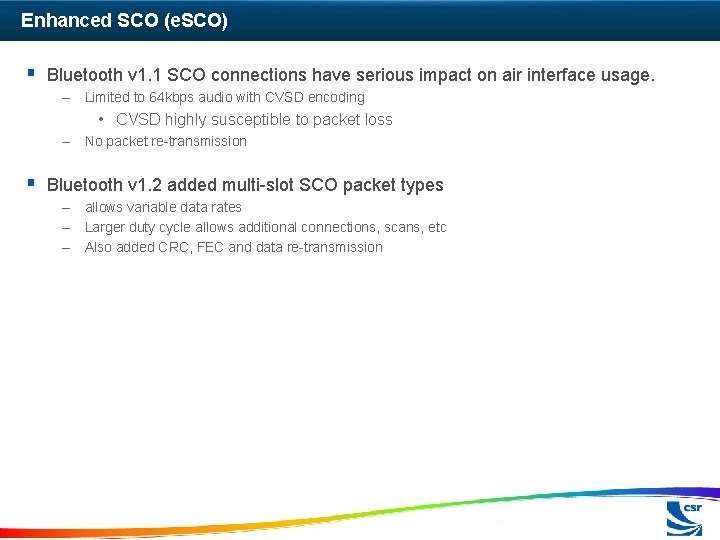Click the CSR logo in the corner
The image size is (720, 540).
click(x=684, y=519)
